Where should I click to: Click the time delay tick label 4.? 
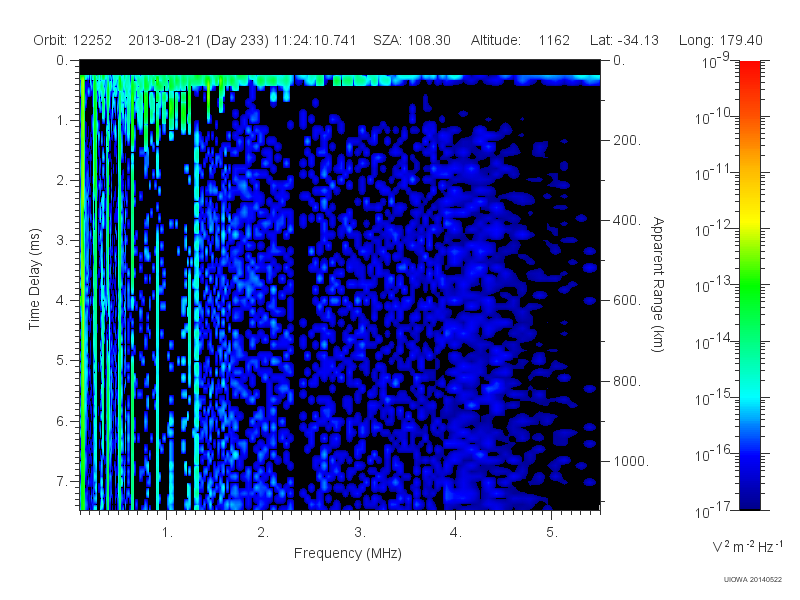(x=62, y=301)
